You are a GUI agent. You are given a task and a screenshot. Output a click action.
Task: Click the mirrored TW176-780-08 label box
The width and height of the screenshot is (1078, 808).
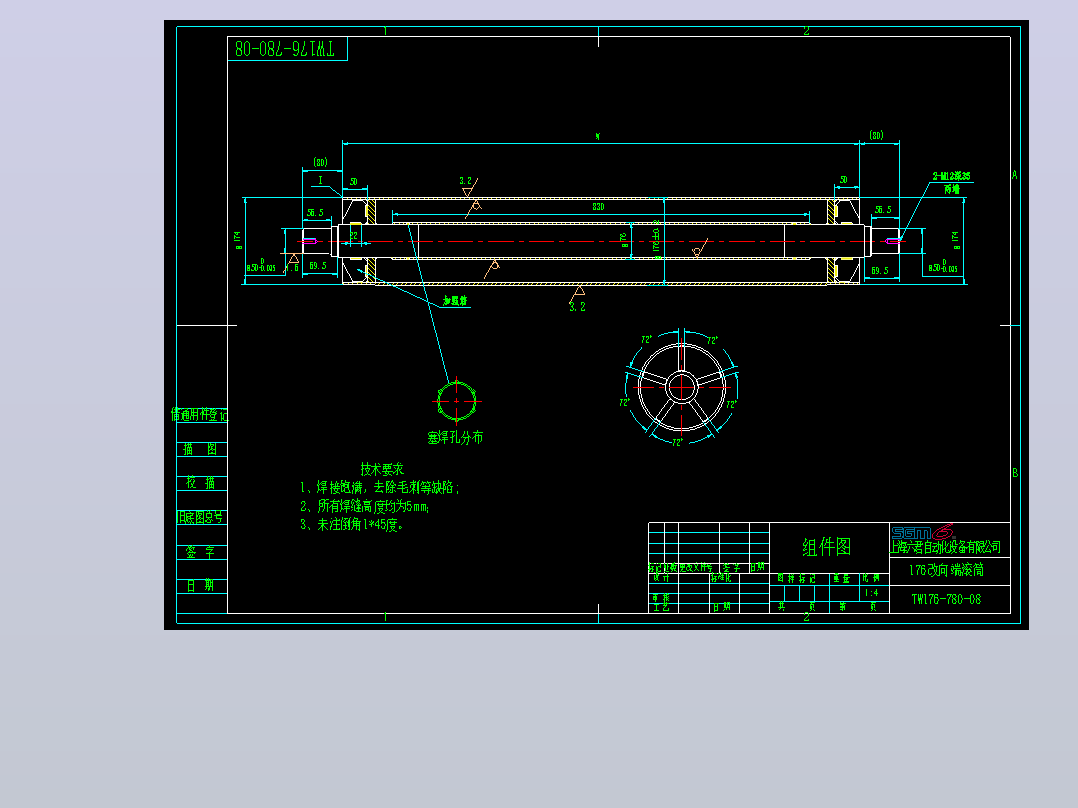click(287, 49)
